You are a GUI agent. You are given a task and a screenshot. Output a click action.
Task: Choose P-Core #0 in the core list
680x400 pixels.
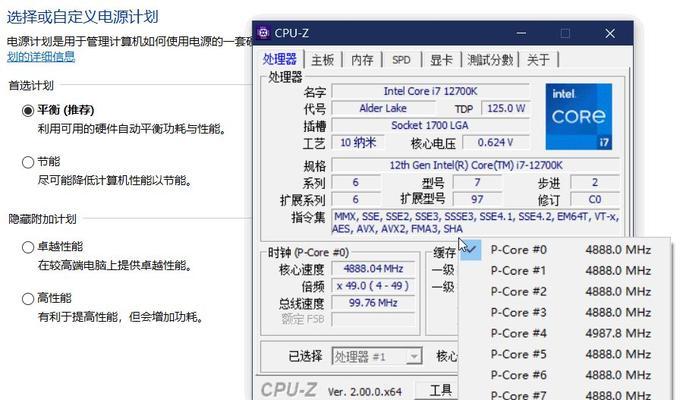point(564,250)
